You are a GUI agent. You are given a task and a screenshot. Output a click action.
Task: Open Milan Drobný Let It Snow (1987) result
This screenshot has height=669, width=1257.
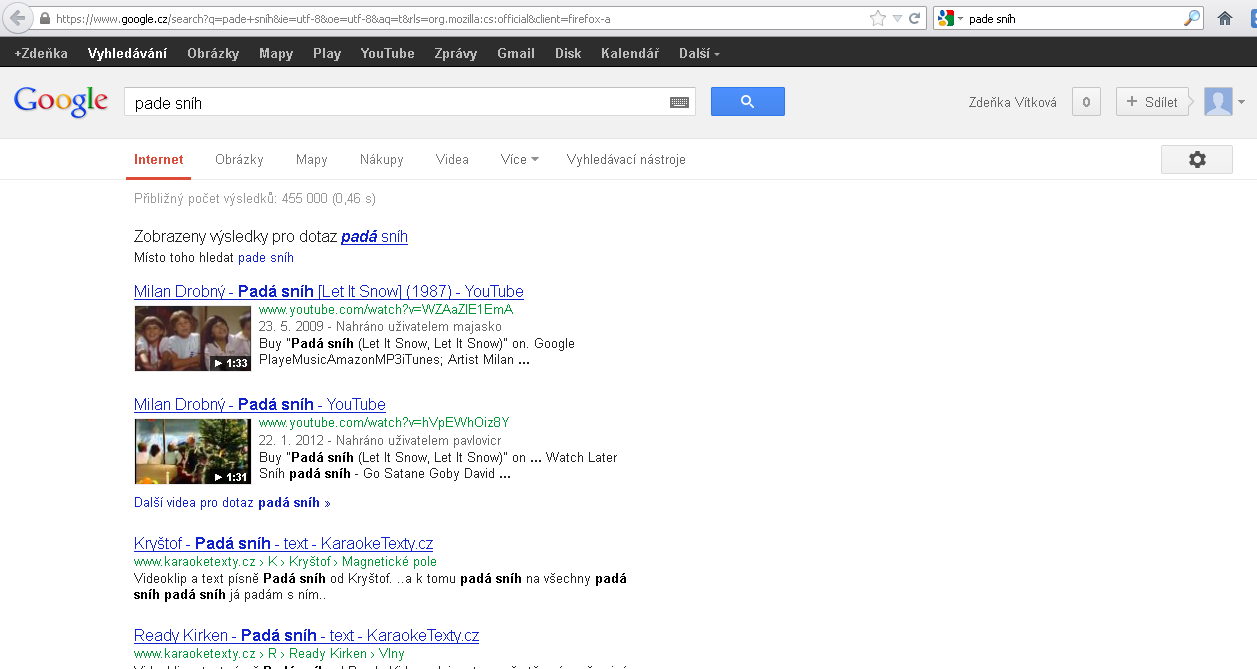[329, 292]
